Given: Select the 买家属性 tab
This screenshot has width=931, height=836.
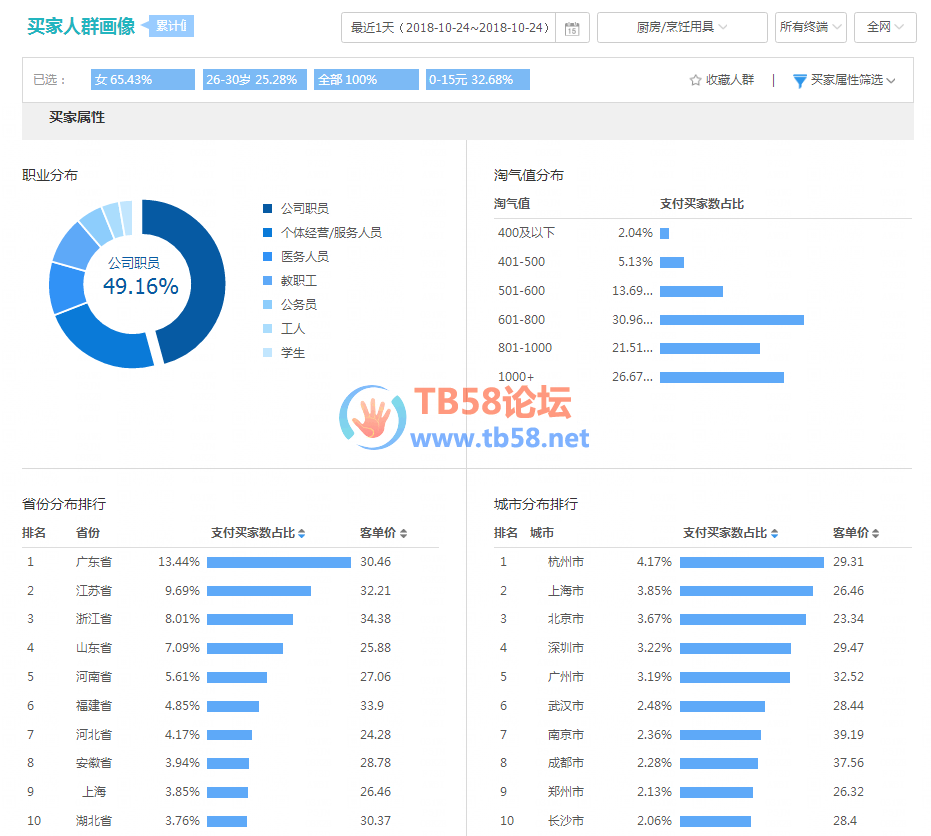Looking at the screenshot, I should pyautogui.click(x=77, y=118).
